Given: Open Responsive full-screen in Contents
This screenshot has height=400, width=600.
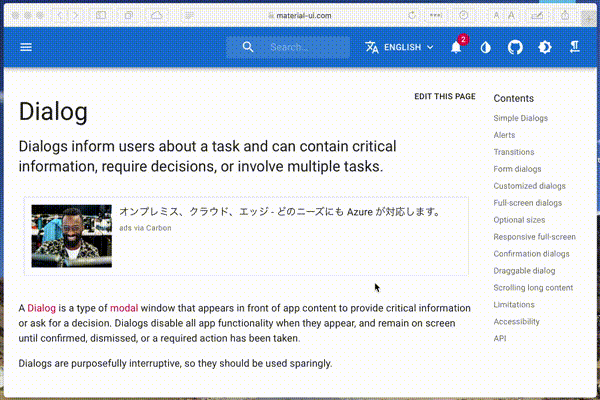Looking at the screenshot, I should tap(534, 237).
